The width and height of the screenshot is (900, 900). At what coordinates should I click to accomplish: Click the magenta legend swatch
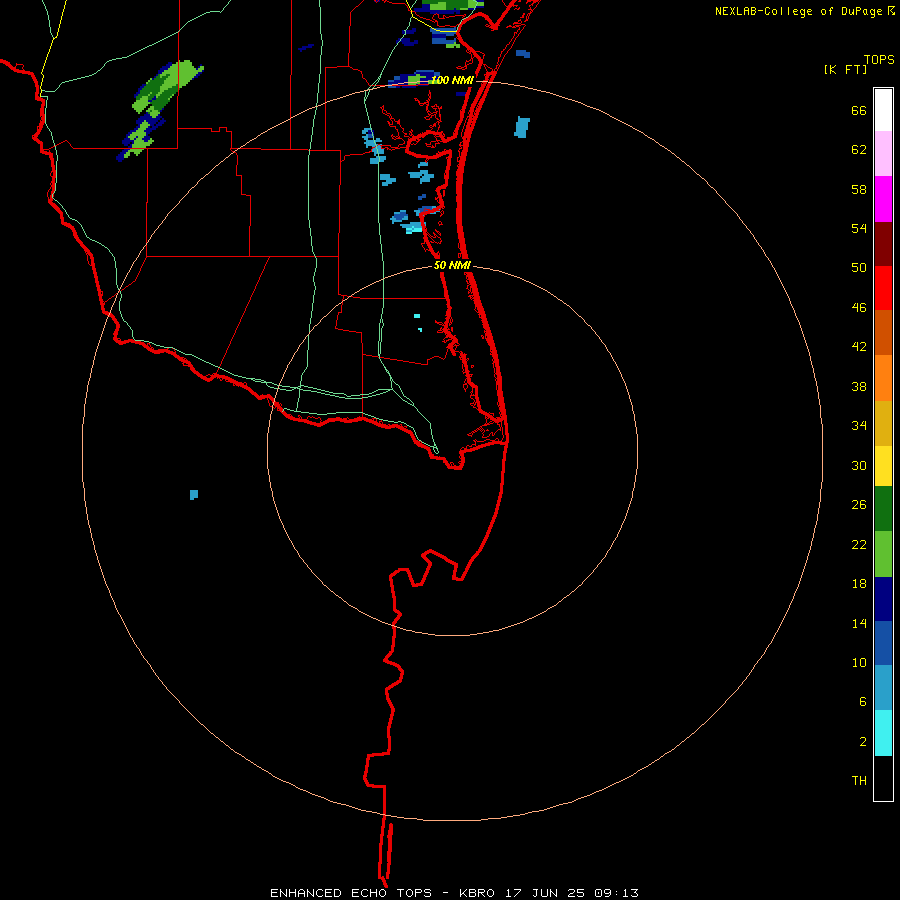coord(883,199)
